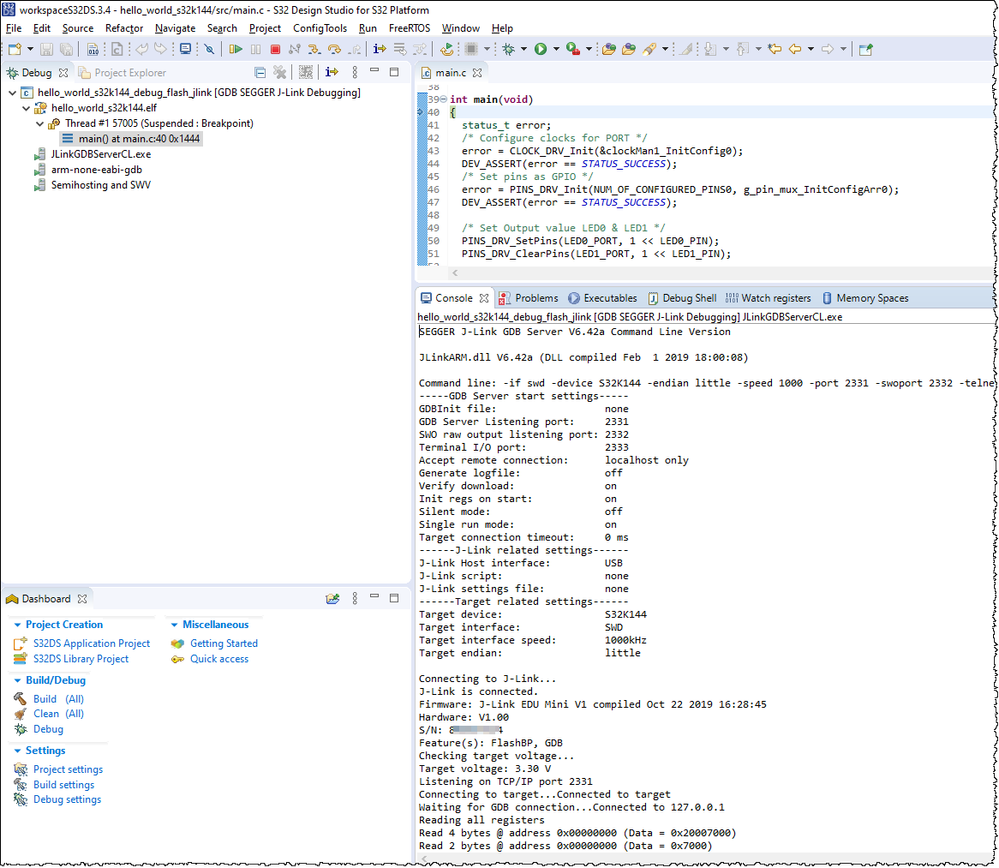Switch to the Project Explorer tab
Viewport: 999px width, 868px height.
pos(122,73)
